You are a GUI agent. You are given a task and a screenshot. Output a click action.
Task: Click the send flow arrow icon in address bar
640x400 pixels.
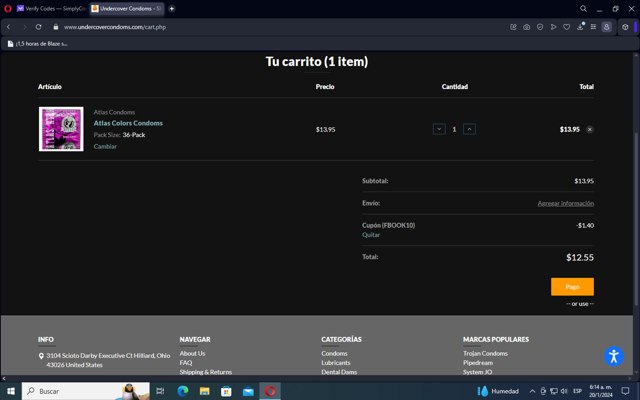[x=553, y=27]
